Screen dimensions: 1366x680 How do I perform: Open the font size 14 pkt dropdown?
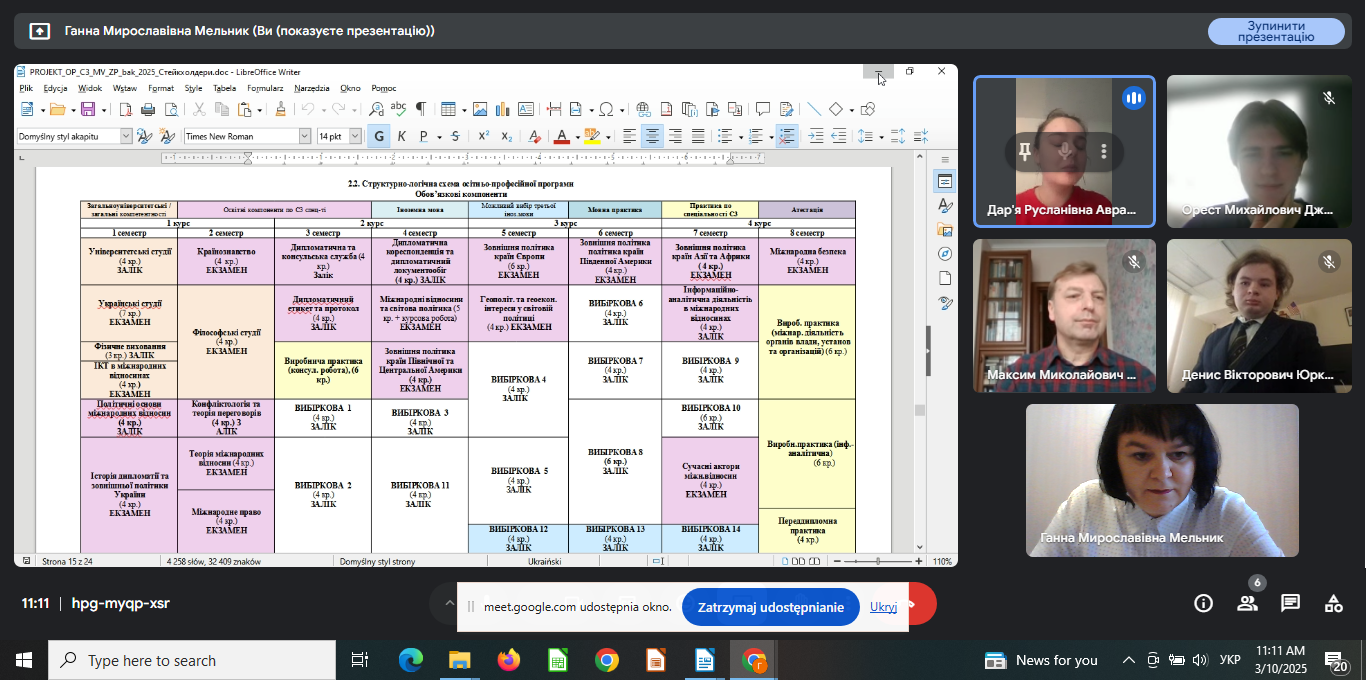coord(355,136)
